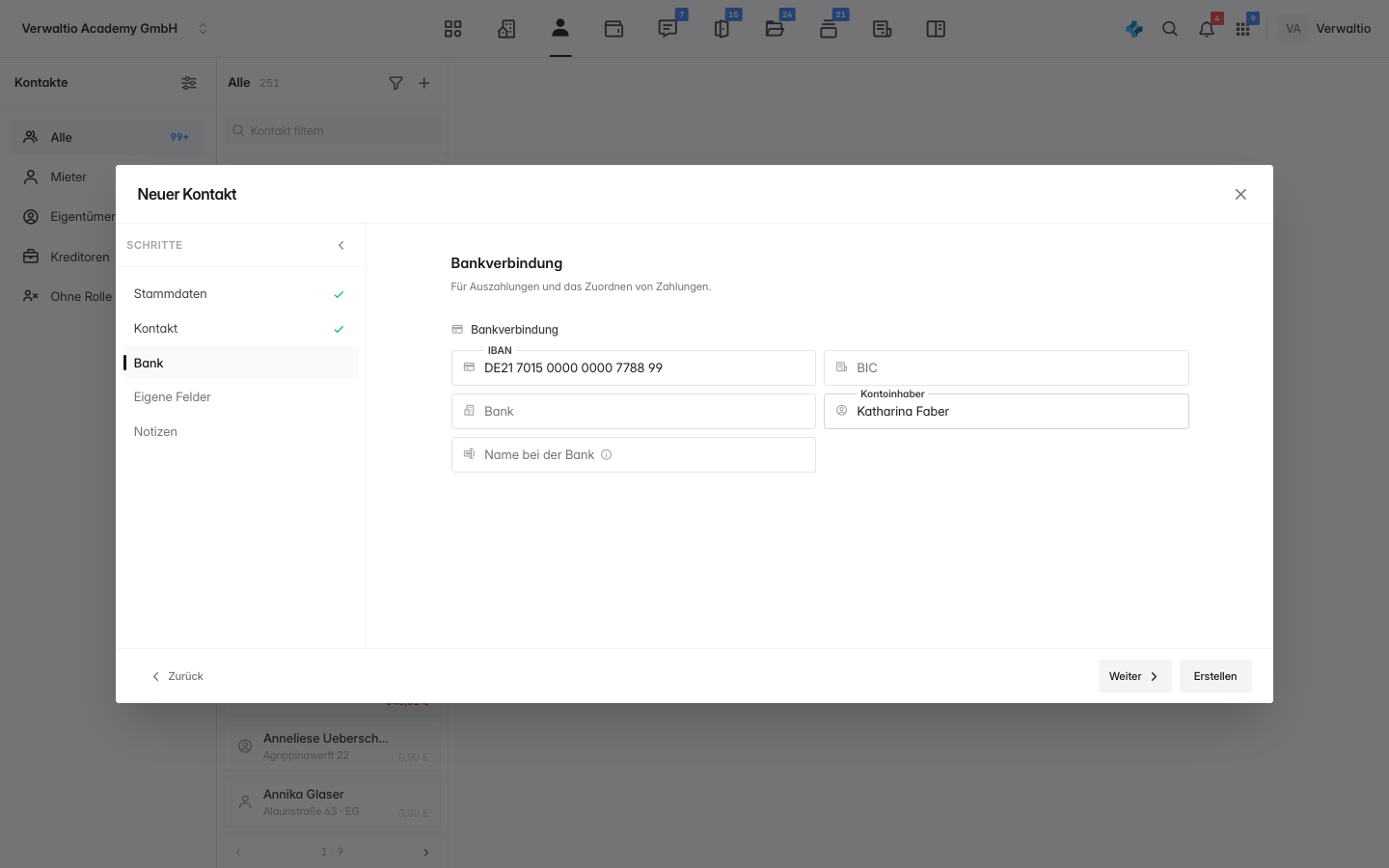Click the Erstellen button
Viewport: 1389px width, 868px height.
coord(1215,676)
